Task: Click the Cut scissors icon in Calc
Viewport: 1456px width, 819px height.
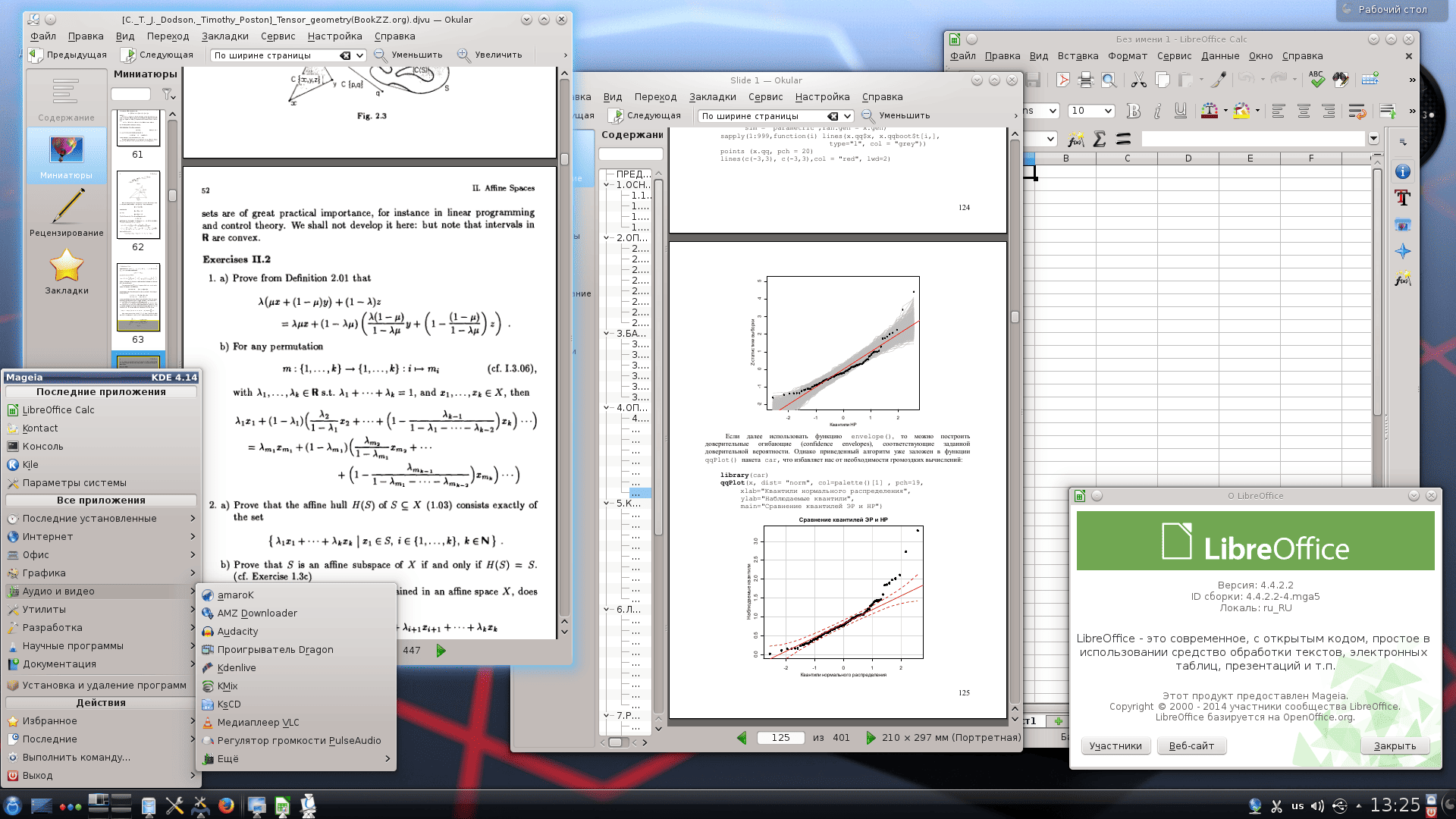Action: coord(1138,80)
